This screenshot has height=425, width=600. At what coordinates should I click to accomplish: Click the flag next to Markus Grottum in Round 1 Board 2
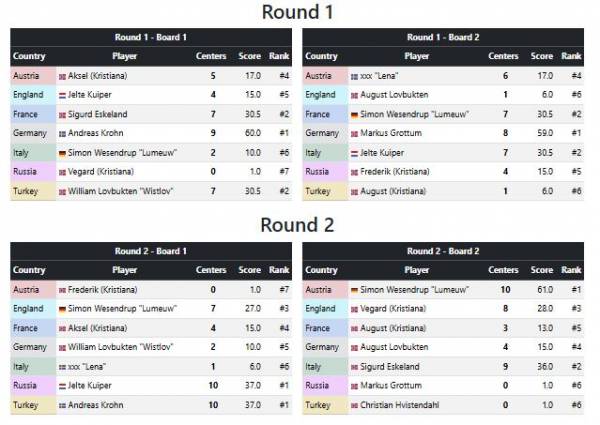click(355, 134)
